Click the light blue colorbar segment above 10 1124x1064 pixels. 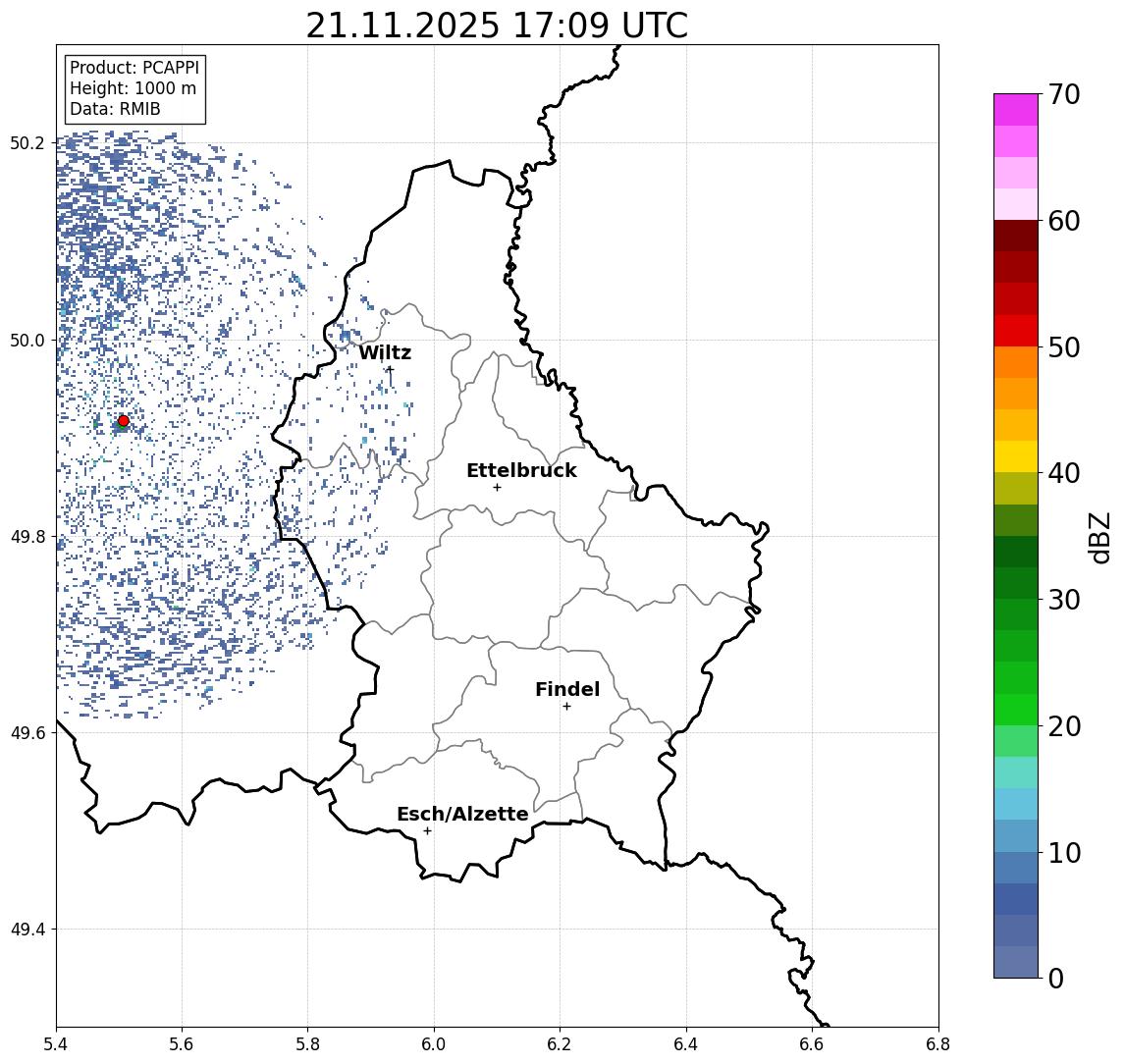tap(1016, 835)
